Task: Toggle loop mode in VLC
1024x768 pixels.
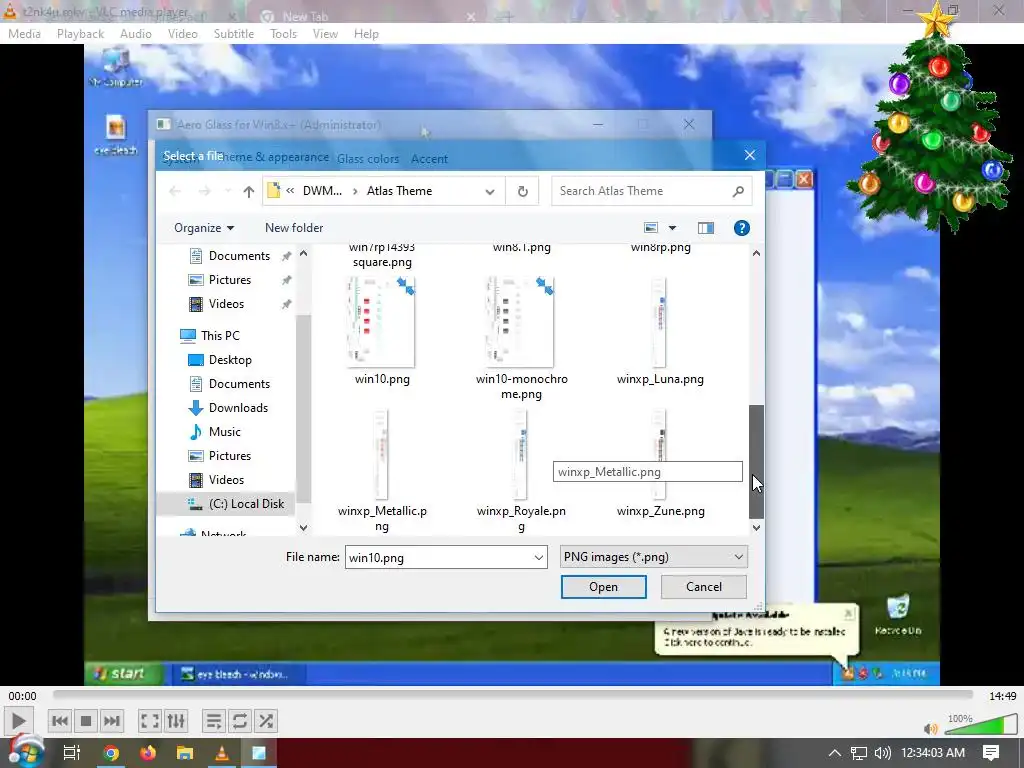Action: pyautogui.click(x=240, y=721)
